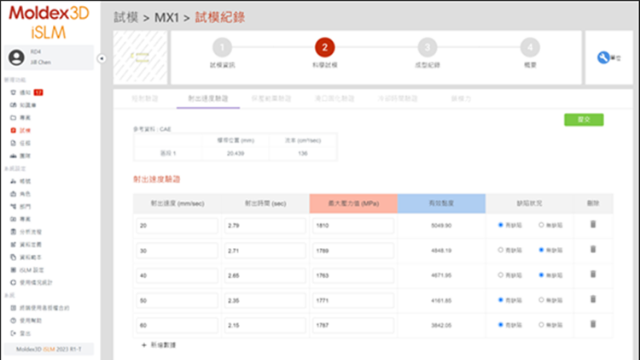
Task: Click the part thumbnail image next to steps
Action: tap(140, 57)
